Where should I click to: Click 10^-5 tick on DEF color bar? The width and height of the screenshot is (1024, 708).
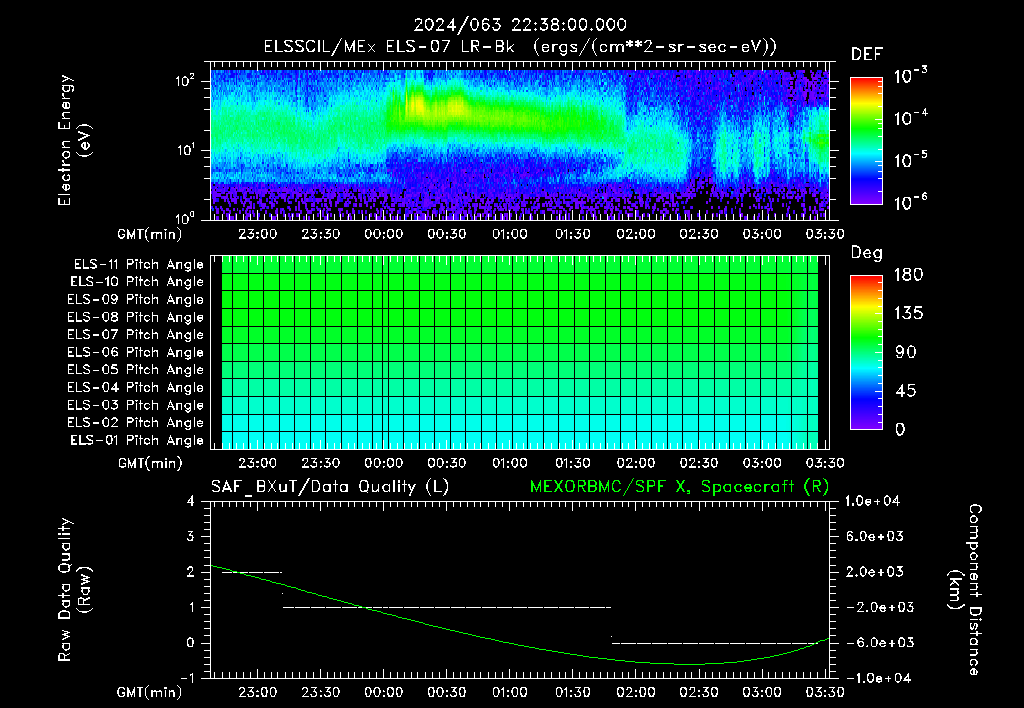tap(910, 159)
